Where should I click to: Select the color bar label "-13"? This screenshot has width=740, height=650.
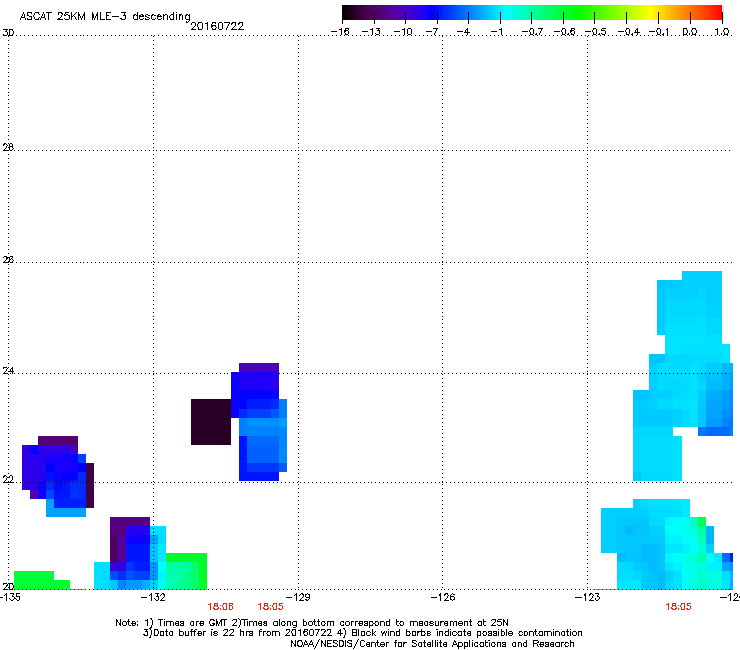[371, 32]
